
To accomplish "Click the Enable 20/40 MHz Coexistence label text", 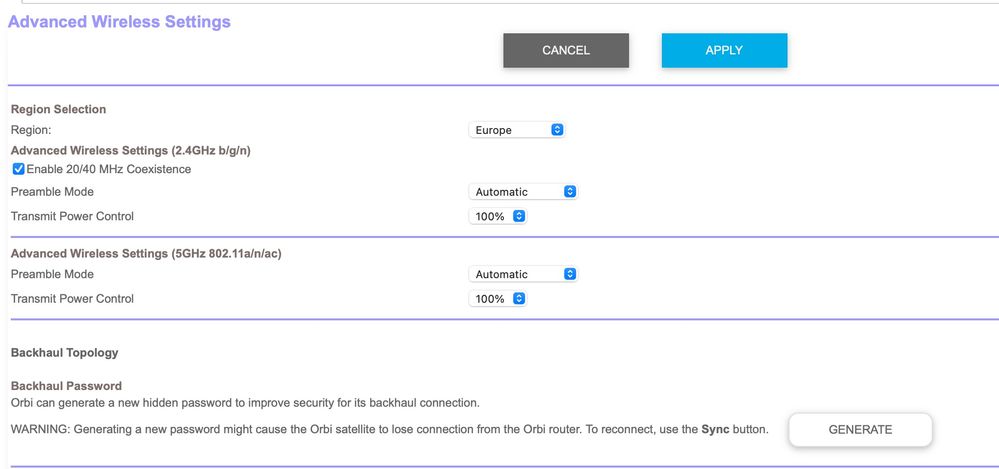I will pyautogui.click(x=108, y=169).
